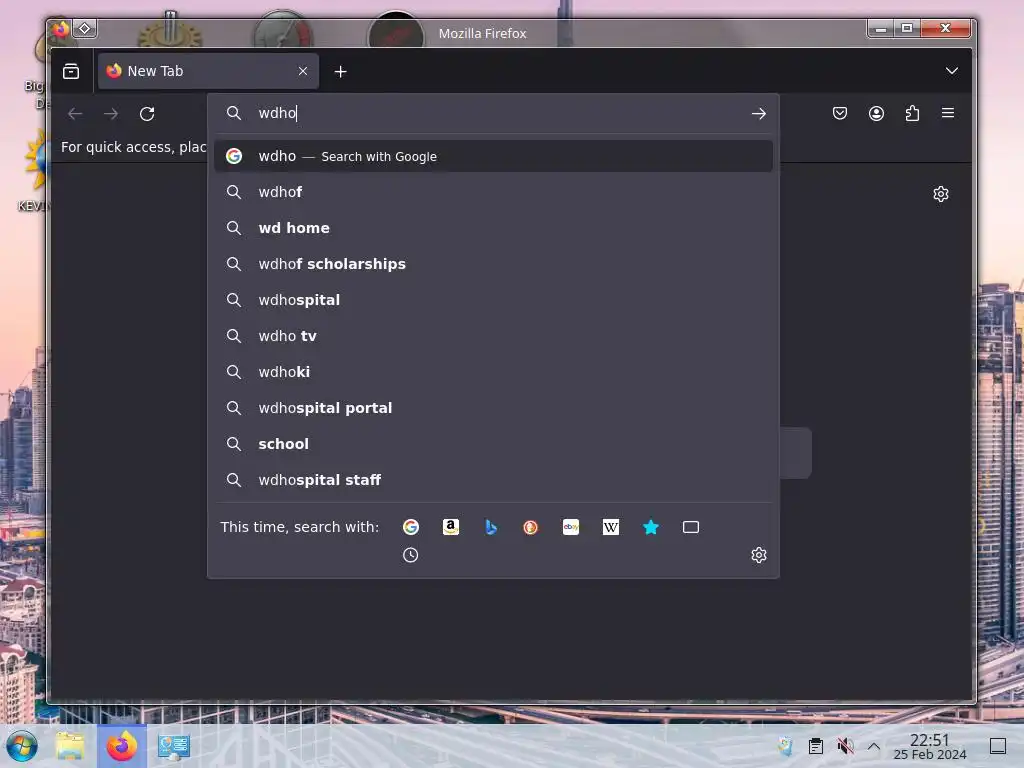Open the Windows Start button
The width and height of the screenshot is (1024, 768).
tap(22, 746)
